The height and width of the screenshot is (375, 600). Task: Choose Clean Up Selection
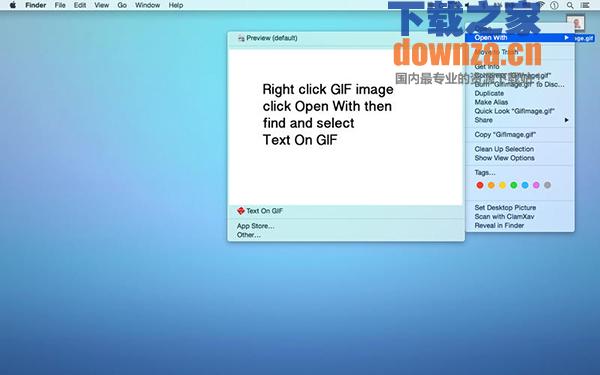coord(504,149)
